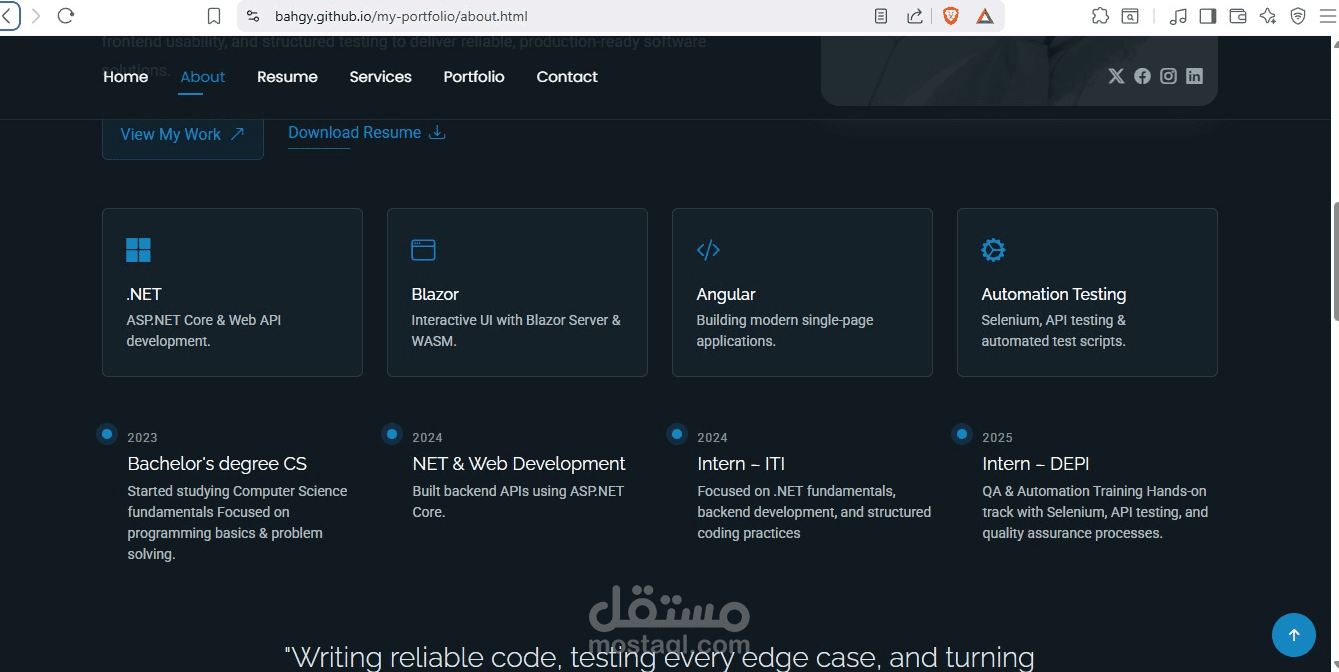
Task: Click the View My Work button
Action: click(183, 135)
